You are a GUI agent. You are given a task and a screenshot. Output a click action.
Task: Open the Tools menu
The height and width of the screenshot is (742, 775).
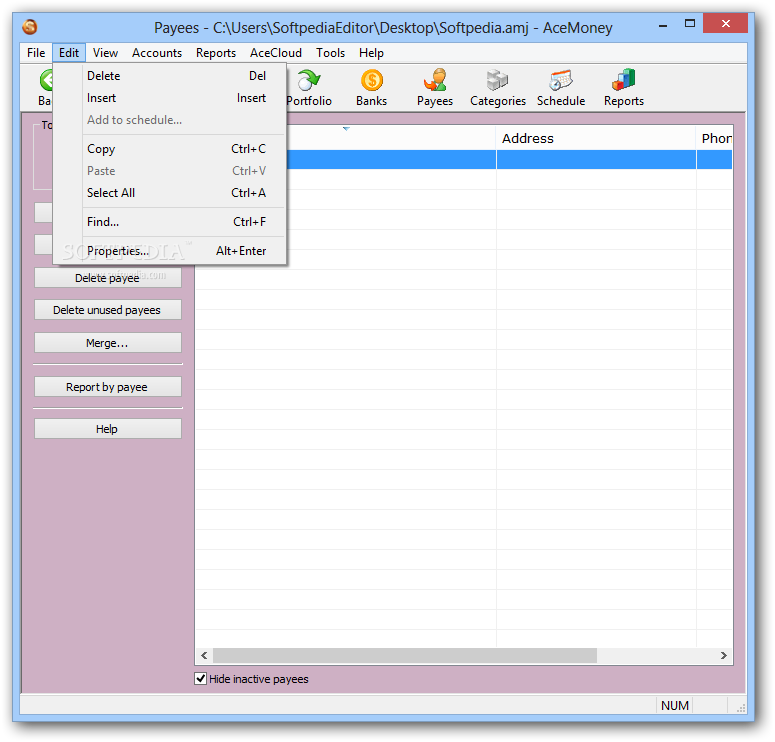[330, 53]
